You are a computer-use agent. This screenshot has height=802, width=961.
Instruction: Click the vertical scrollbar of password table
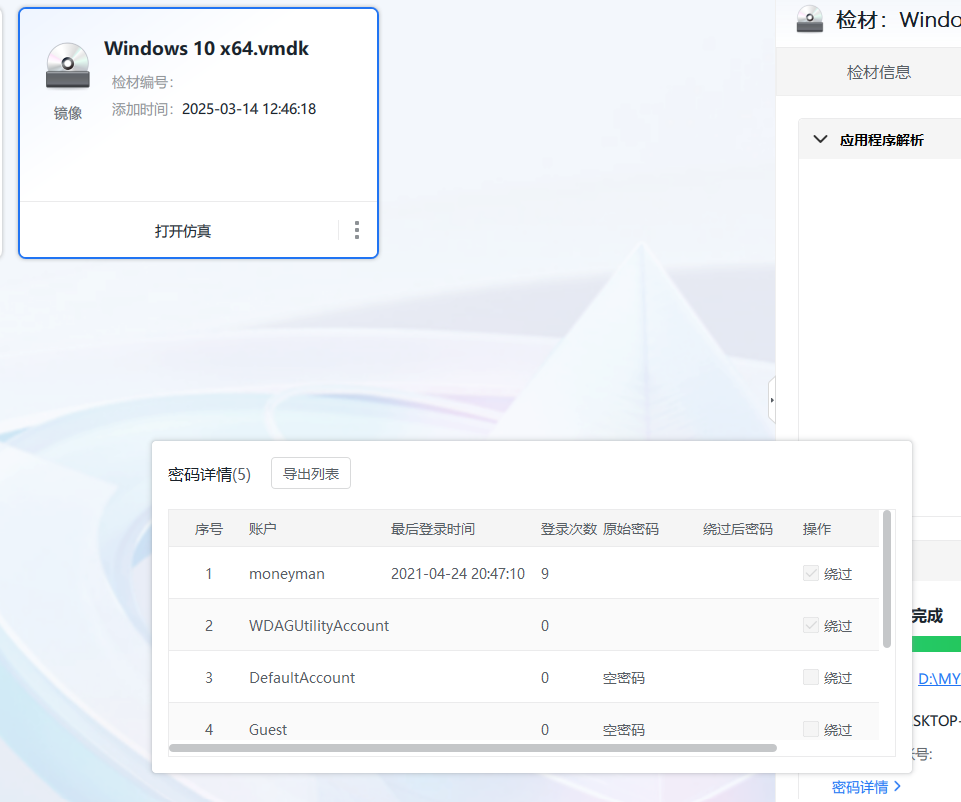[886, 579]
